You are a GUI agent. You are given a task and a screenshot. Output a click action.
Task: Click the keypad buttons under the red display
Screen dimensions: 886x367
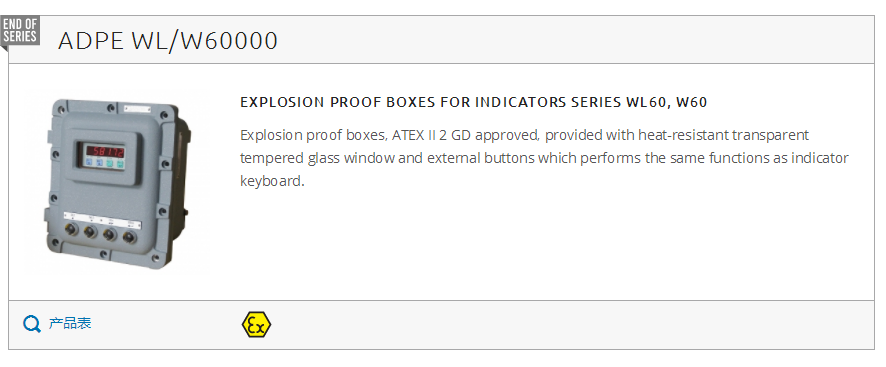pyautogui.click(x=105, y=163)
